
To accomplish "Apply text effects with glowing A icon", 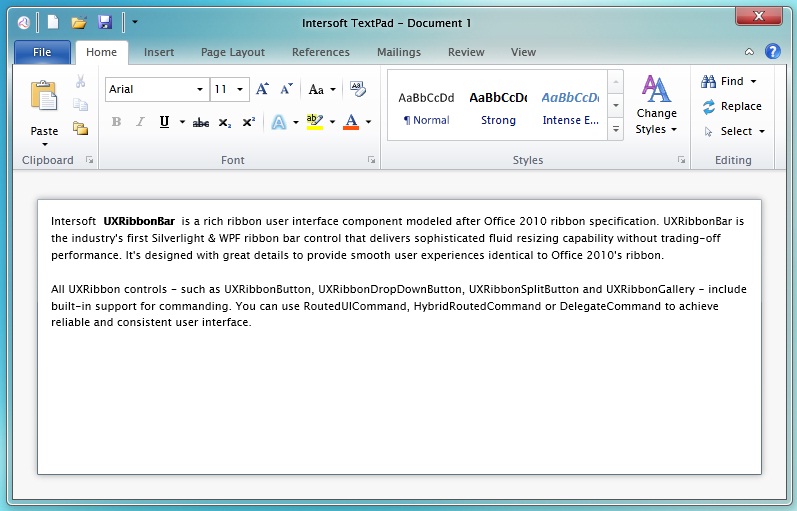I will [x=279, y=122].
